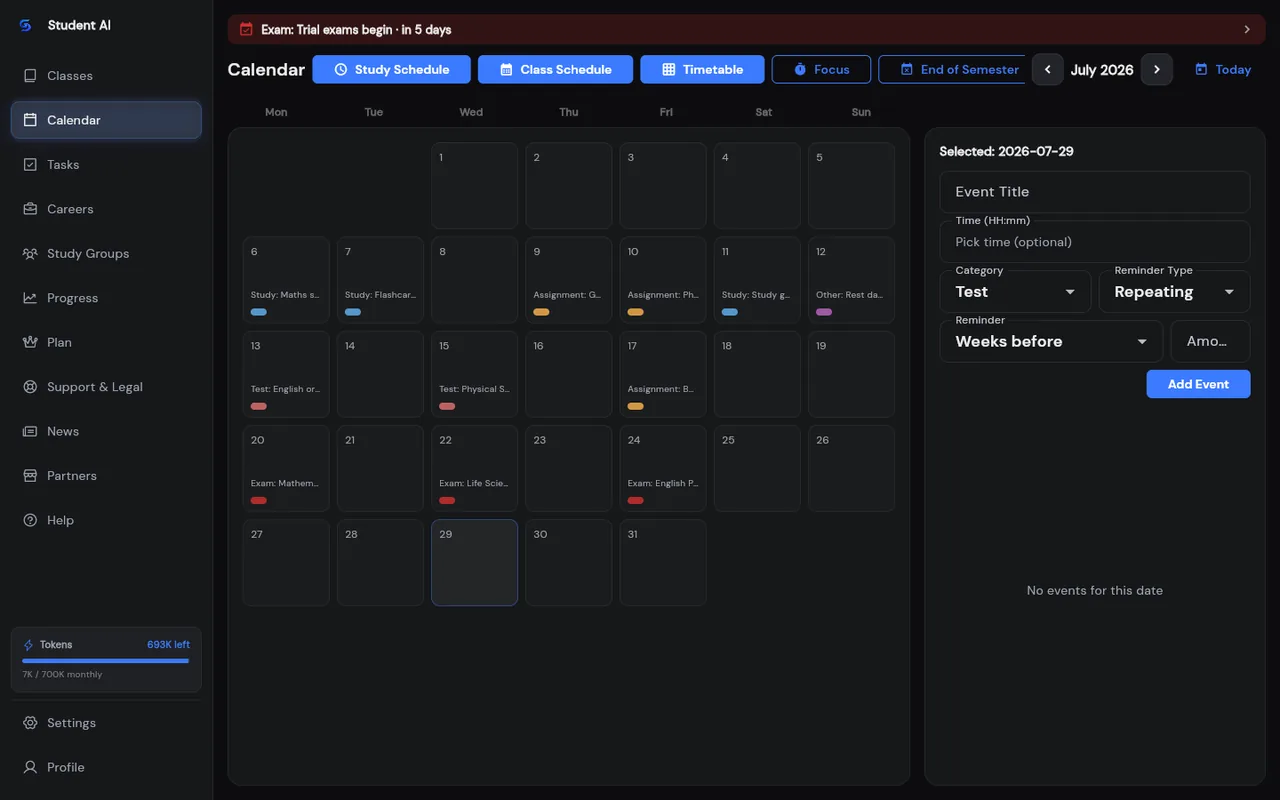Open the Classes sidebar icon
Viewport: 1280px width, 800px height.
click(x=30, y=76)
